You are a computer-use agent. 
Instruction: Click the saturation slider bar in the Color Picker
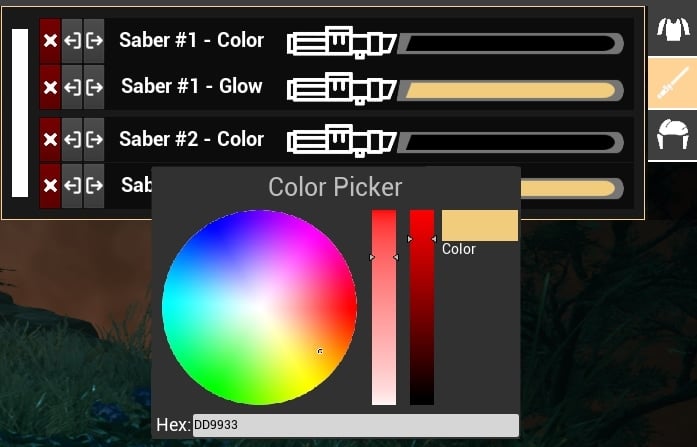[x=384, y=307]
